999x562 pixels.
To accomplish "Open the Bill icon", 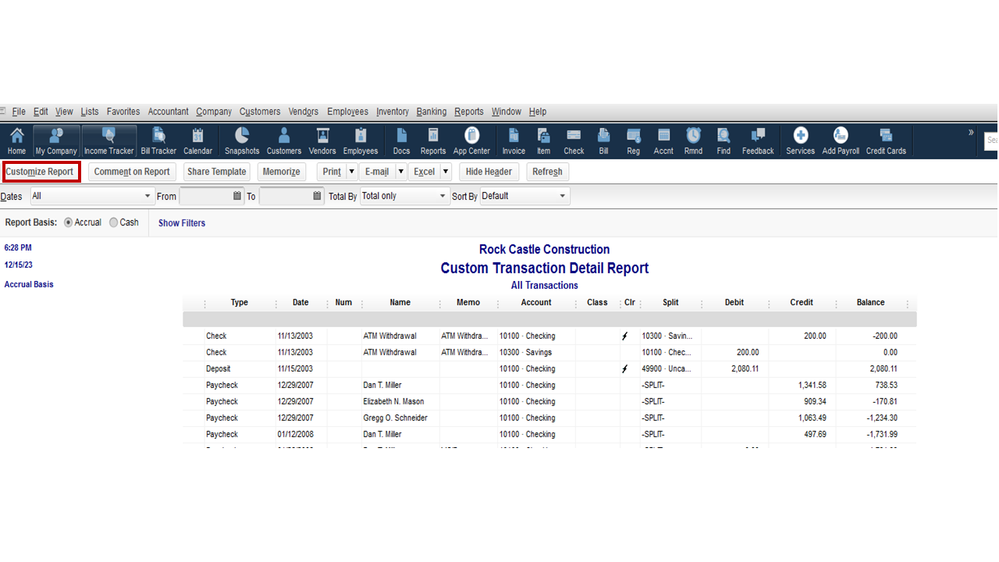I will [x=603, y=141].
